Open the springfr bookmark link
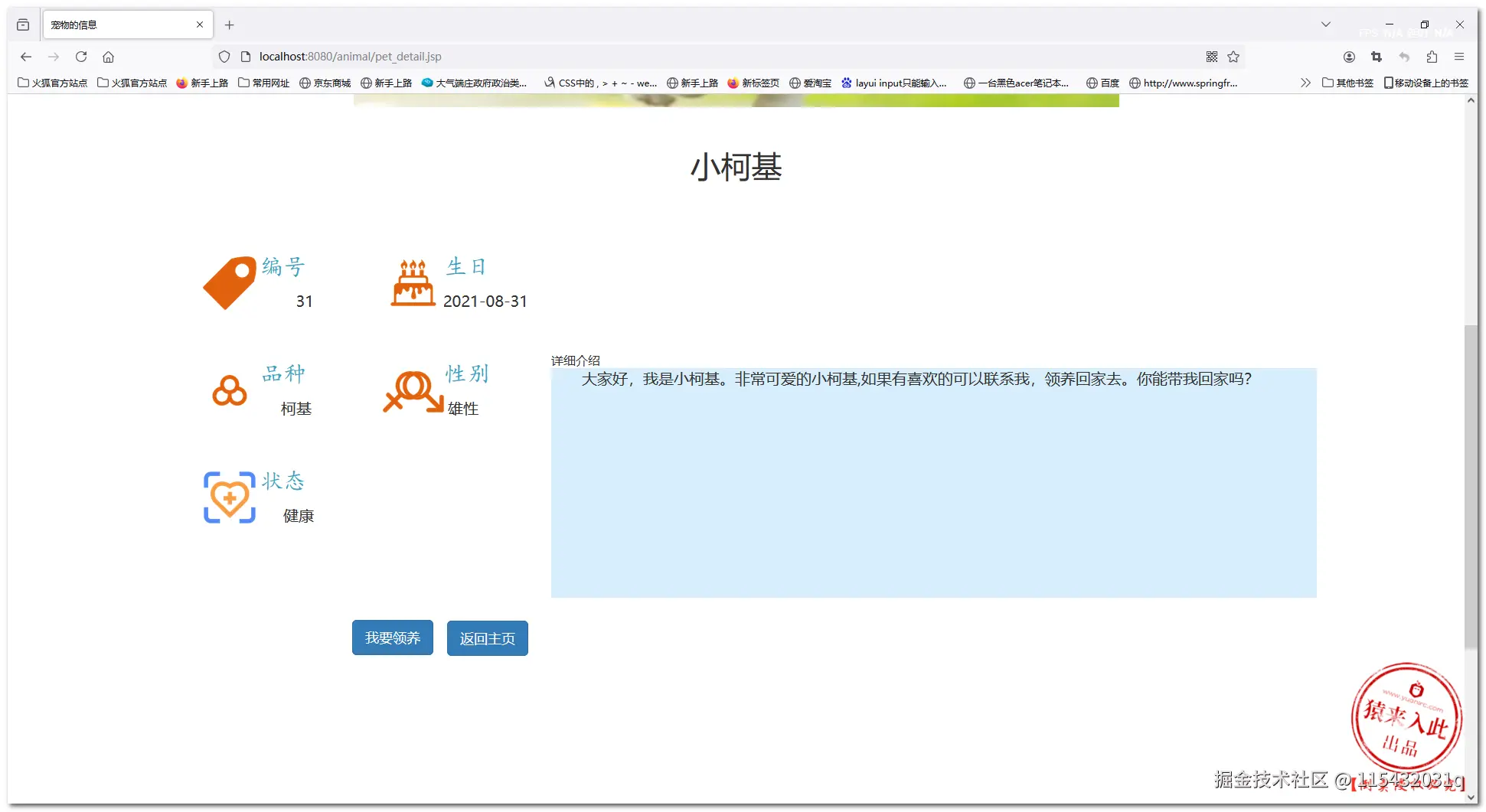The height and width of the screenshot is (812, 1486). 1184,83
